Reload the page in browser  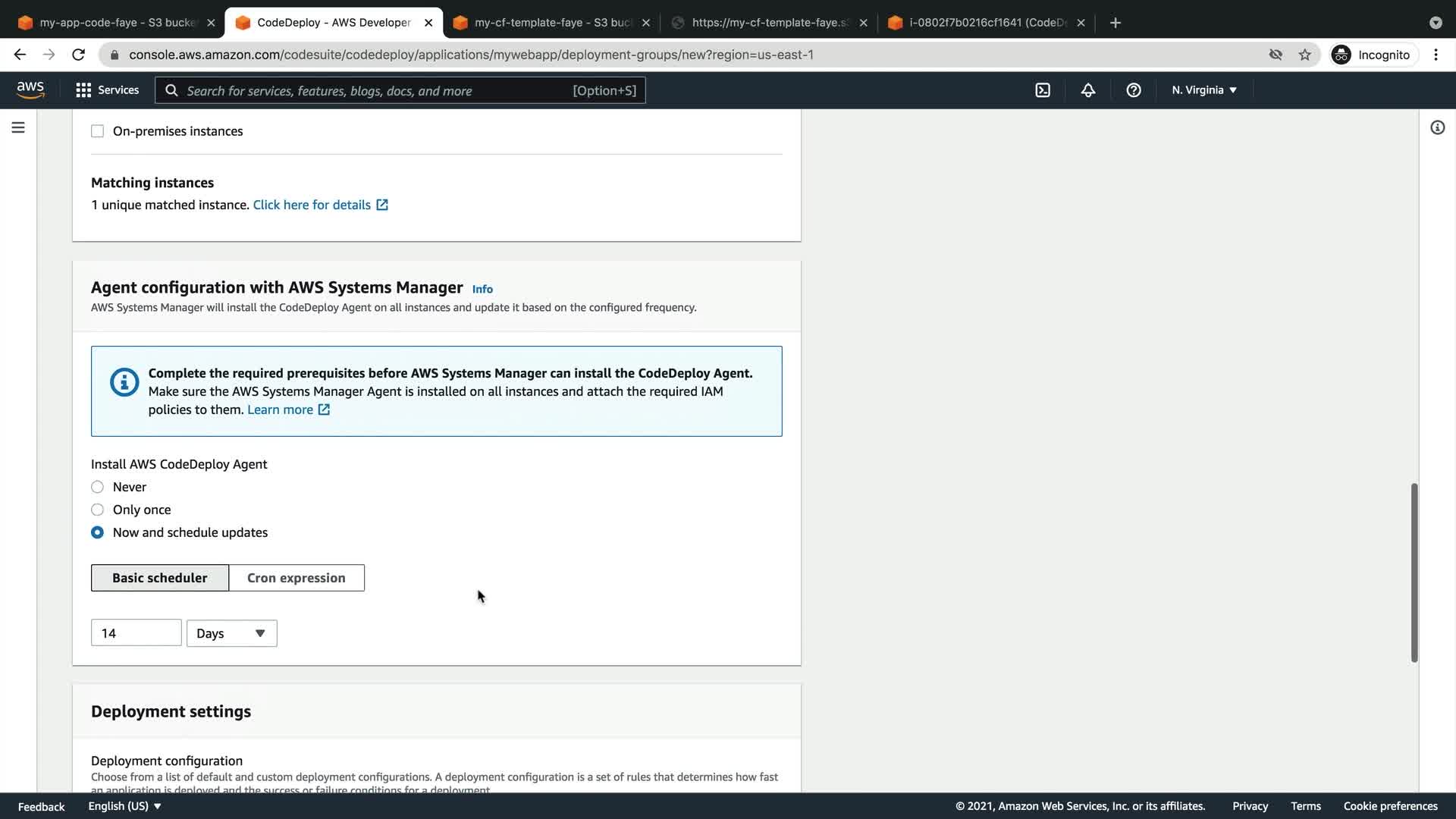coord(78,55)
